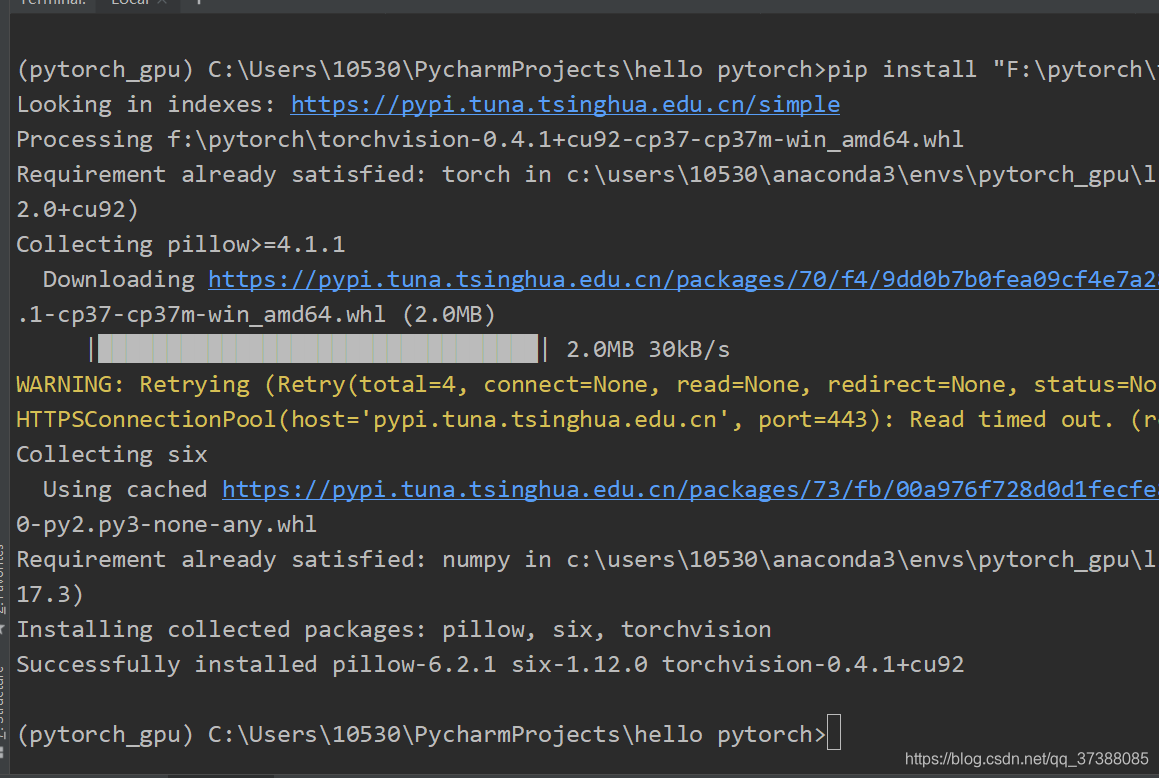
Task: Open the pillow Downloading packages/70/f4 link
Action: (x=684, y=280)
